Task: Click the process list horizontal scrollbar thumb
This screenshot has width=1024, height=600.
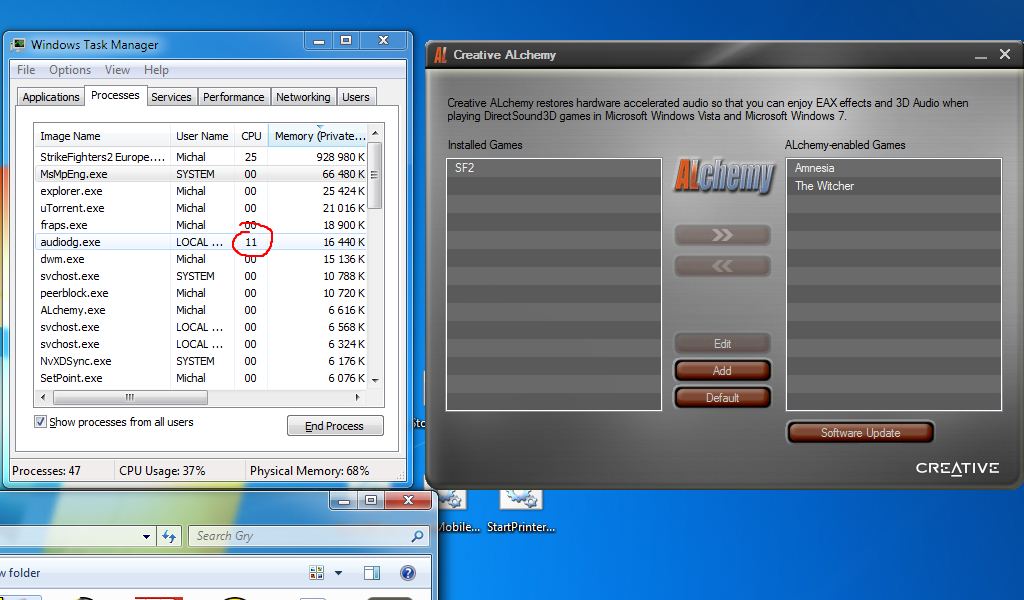Action: point(130,397)
